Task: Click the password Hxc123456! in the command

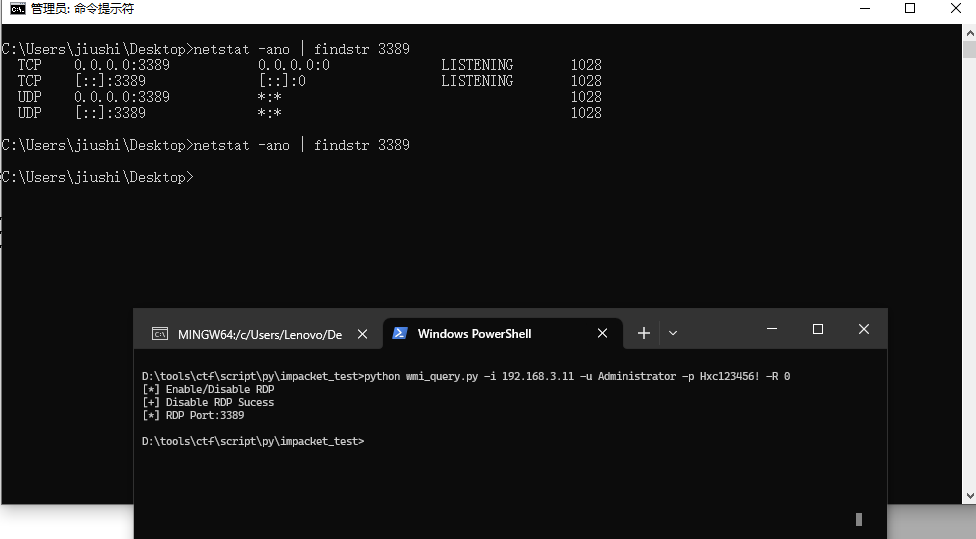Action: [730, 376]
